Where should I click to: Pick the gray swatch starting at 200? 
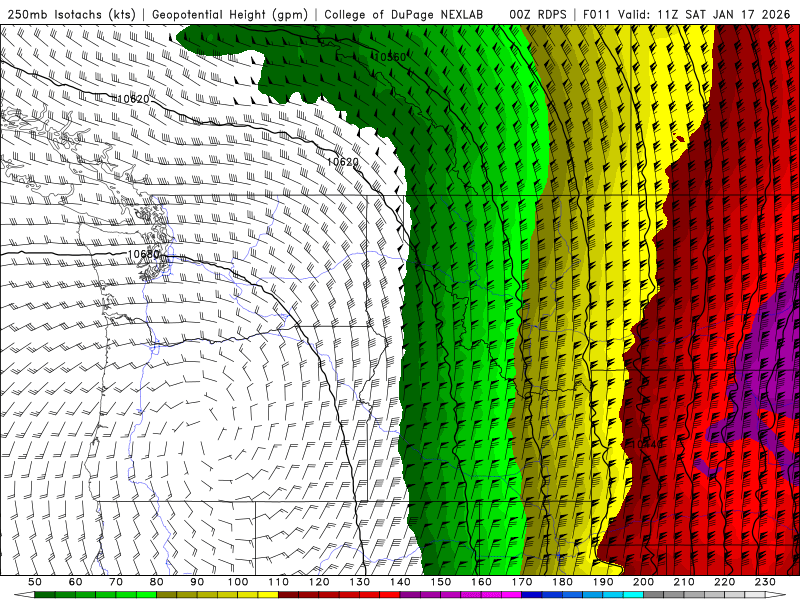click(654, 595)
